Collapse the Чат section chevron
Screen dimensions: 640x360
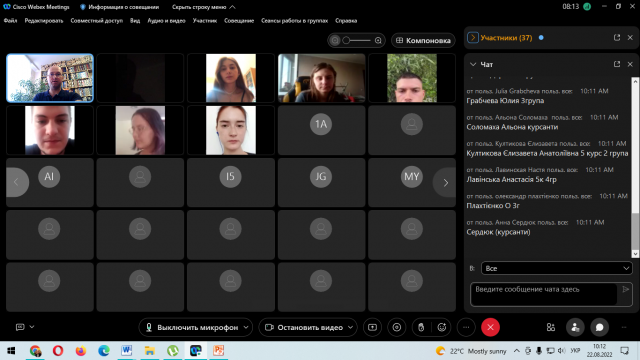(x=473, y=64)
